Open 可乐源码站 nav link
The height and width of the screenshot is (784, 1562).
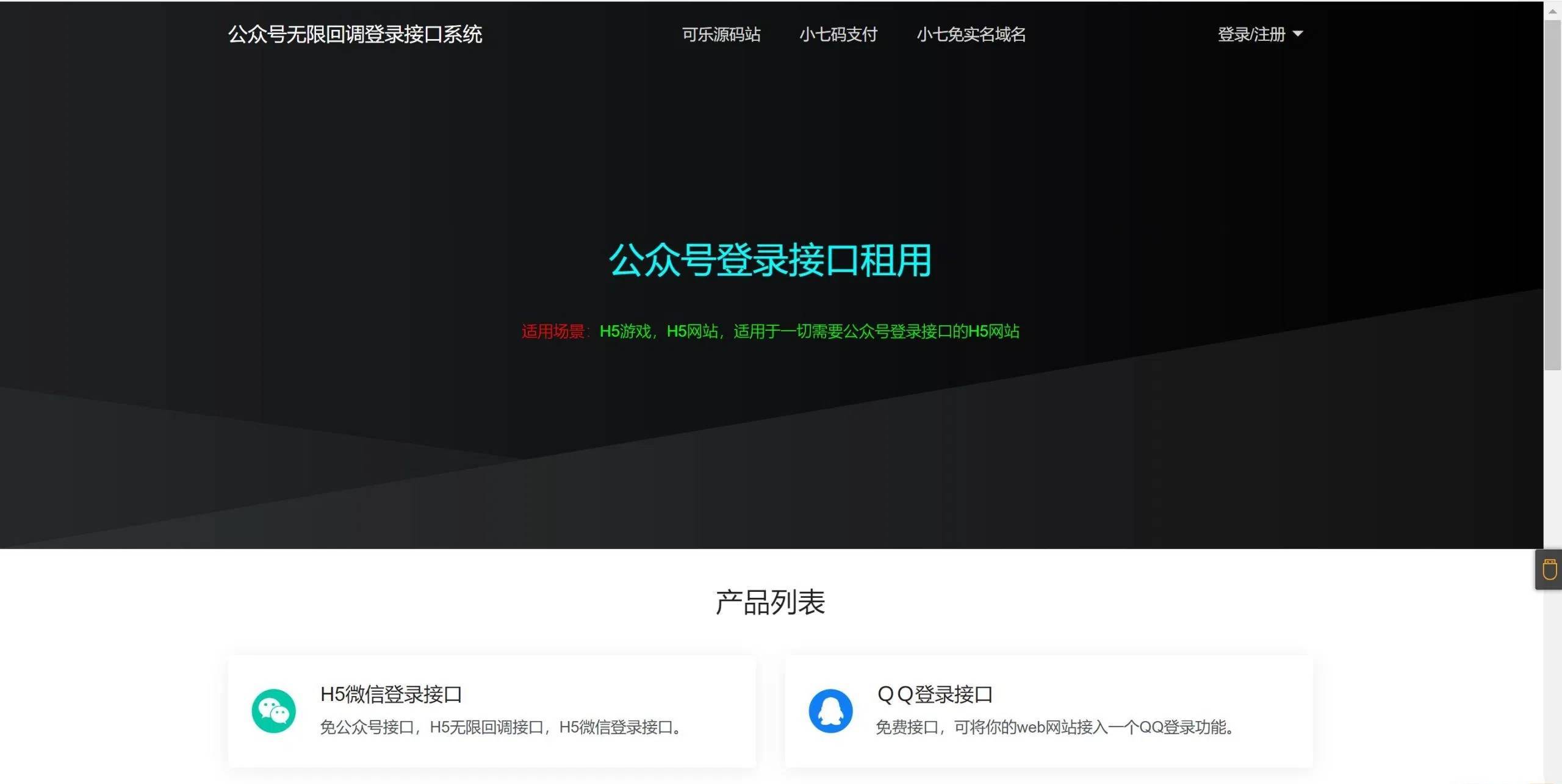pos(721,34)
